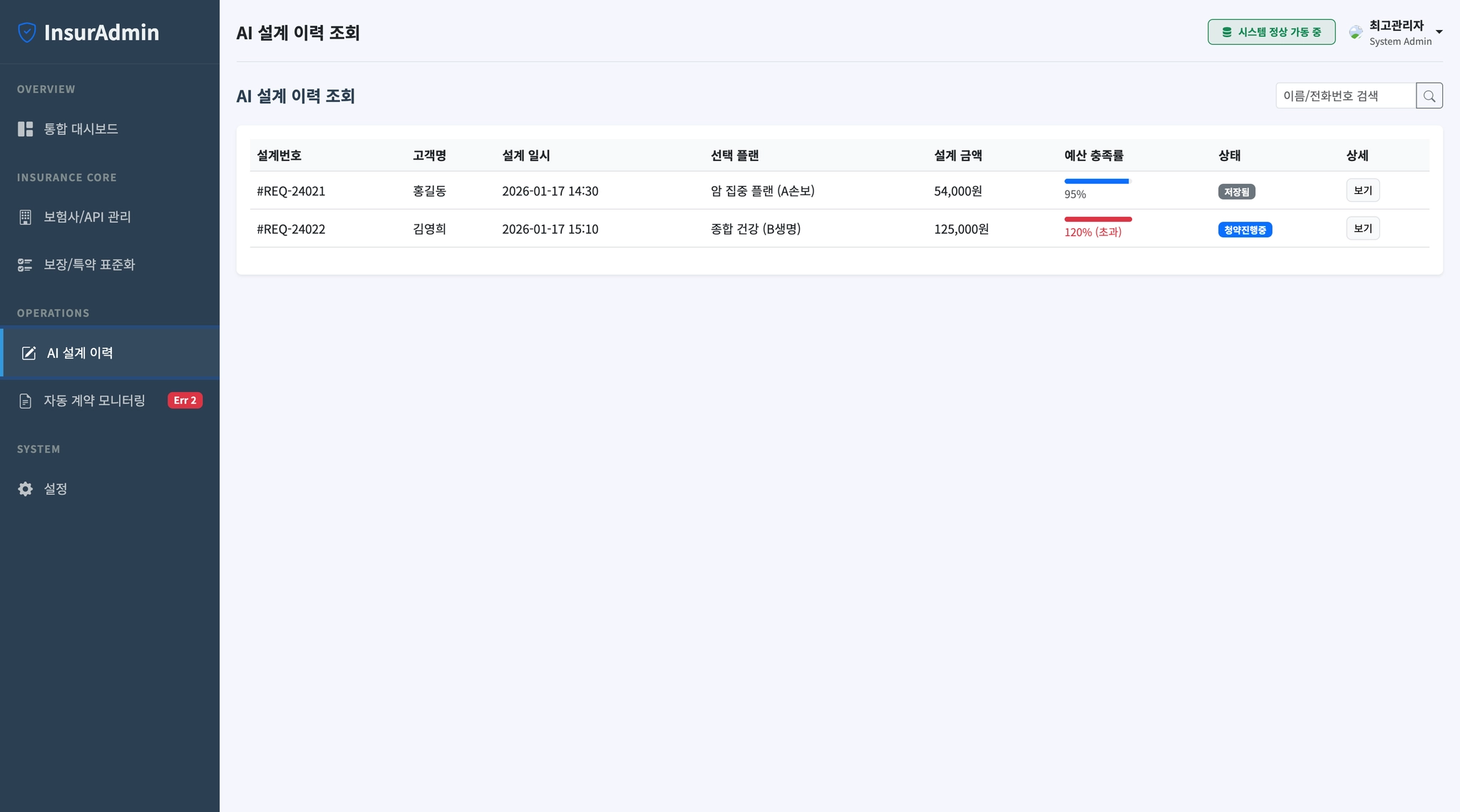Focus the 이름/전화번호 검색 input field

pos(1345,96)
